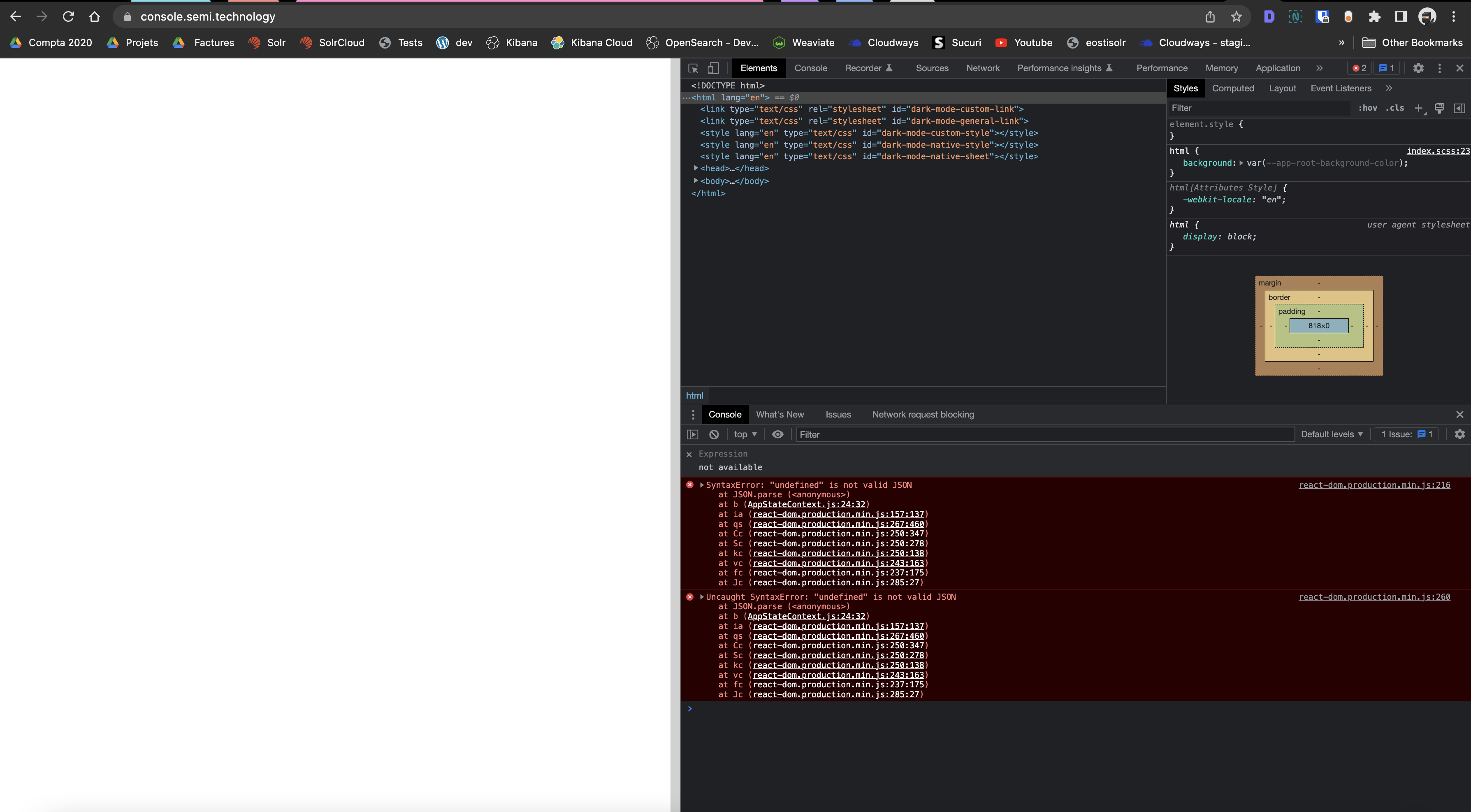The height and width of the screenshot is (812, 1471).
Task: Open AppStateContext.js:24:32 source link
Action: click(x=806, y=504)
